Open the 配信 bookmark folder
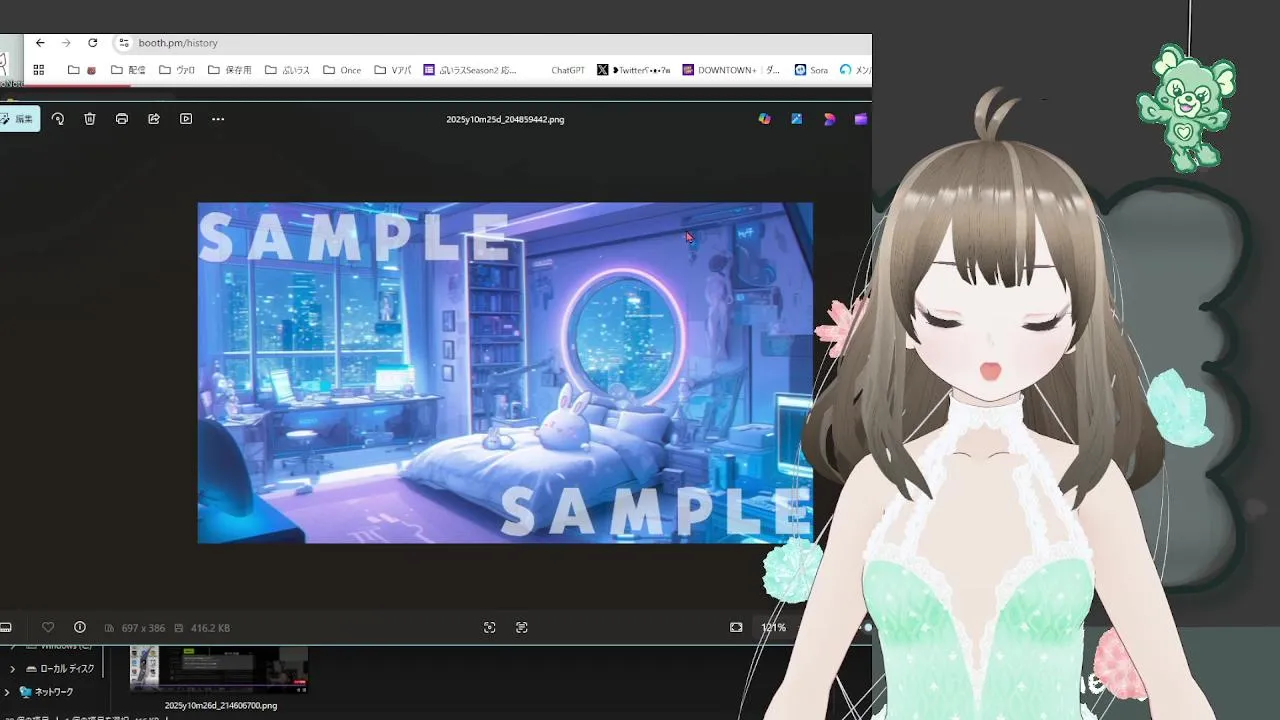The width and height of the screenshot is (1280, 720). coord(128,70)
